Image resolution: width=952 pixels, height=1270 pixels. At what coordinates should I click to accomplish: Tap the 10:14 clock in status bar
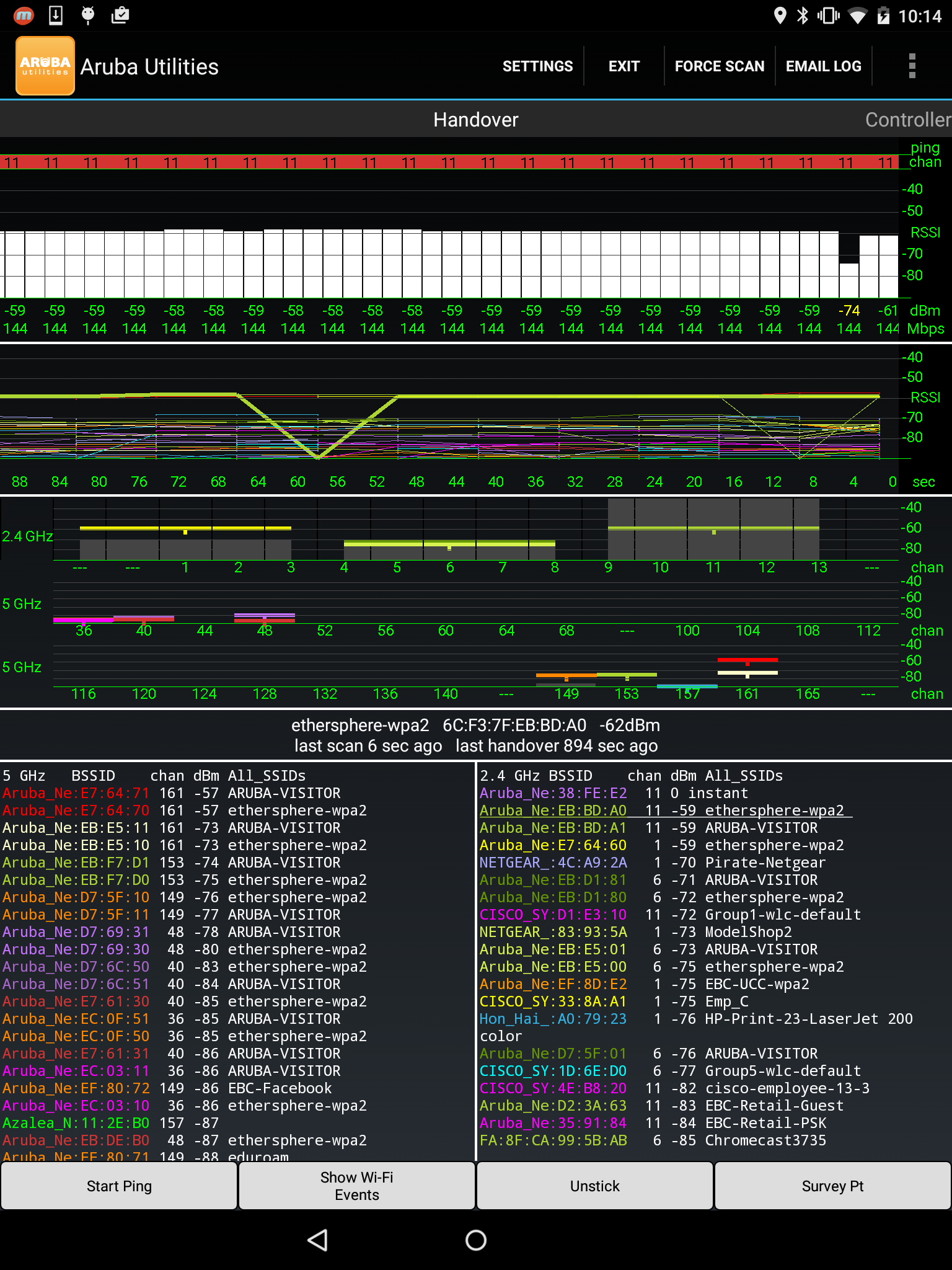(x=920, y=16)
